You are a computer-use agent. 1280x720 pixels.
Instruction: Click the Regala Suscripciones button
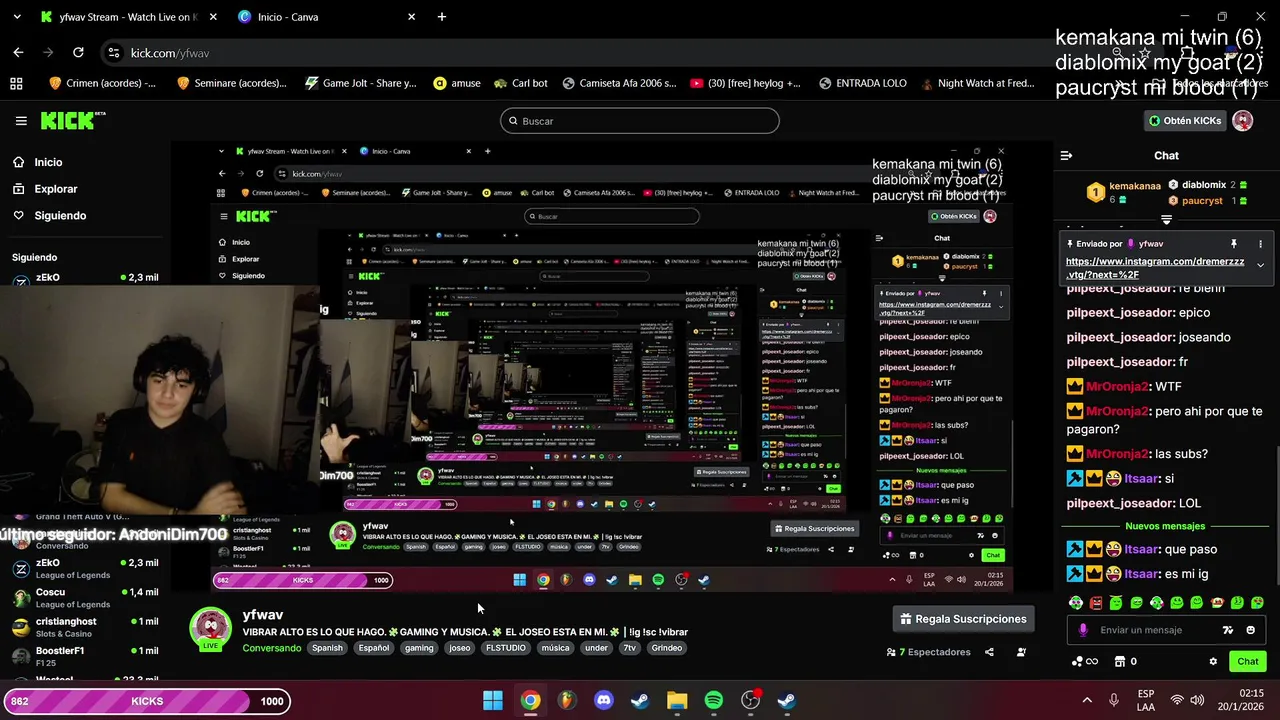tap(963, 619)
